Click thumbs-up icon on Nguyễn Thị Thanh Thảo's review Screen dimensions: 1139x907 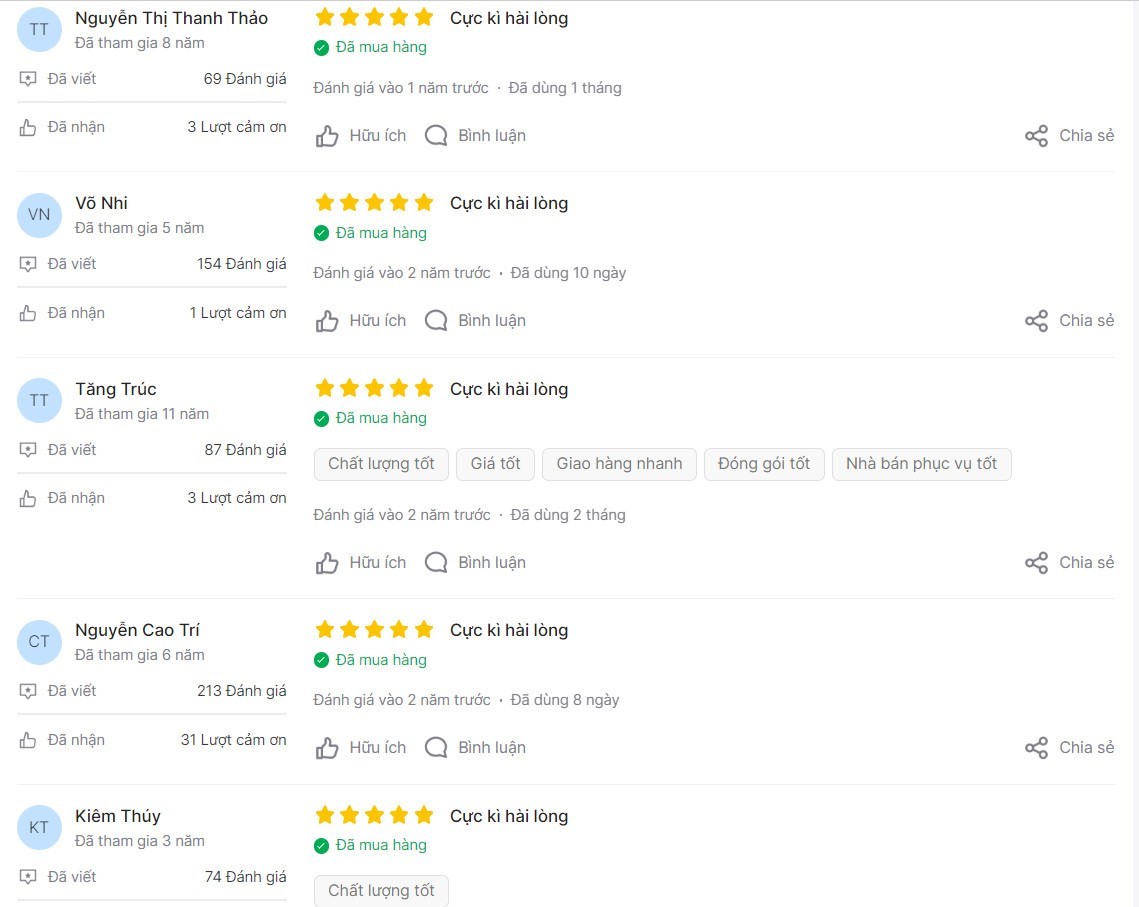(x=327, y=136)
